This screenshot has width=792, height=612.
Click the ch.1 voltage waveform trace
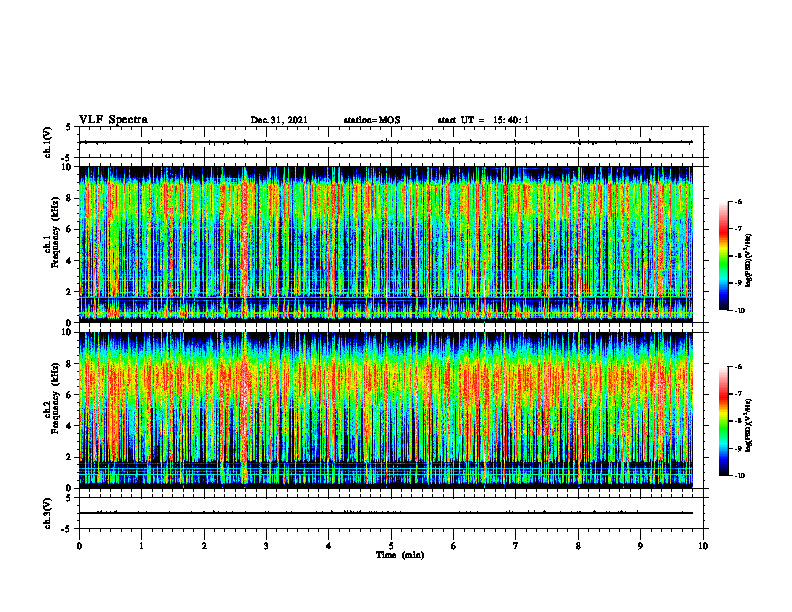click(x=386, y=142)
